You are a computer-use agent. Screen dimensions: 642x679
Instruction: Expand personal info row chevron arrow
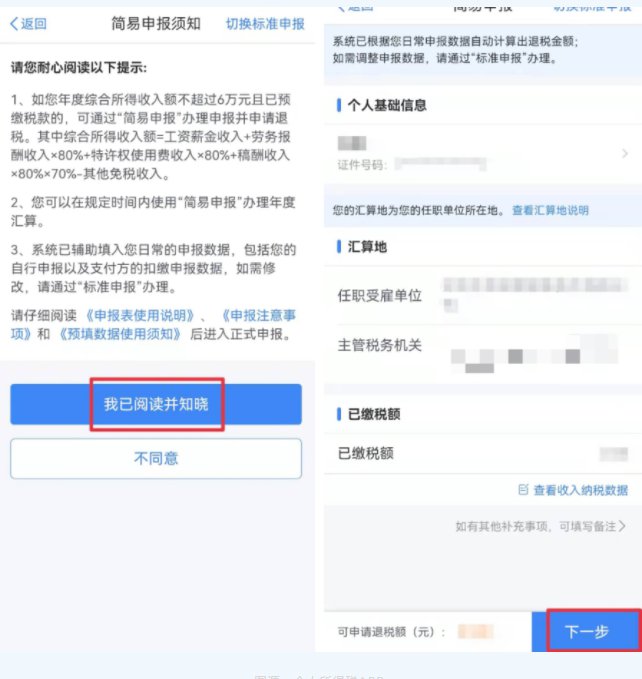point(625,153)
